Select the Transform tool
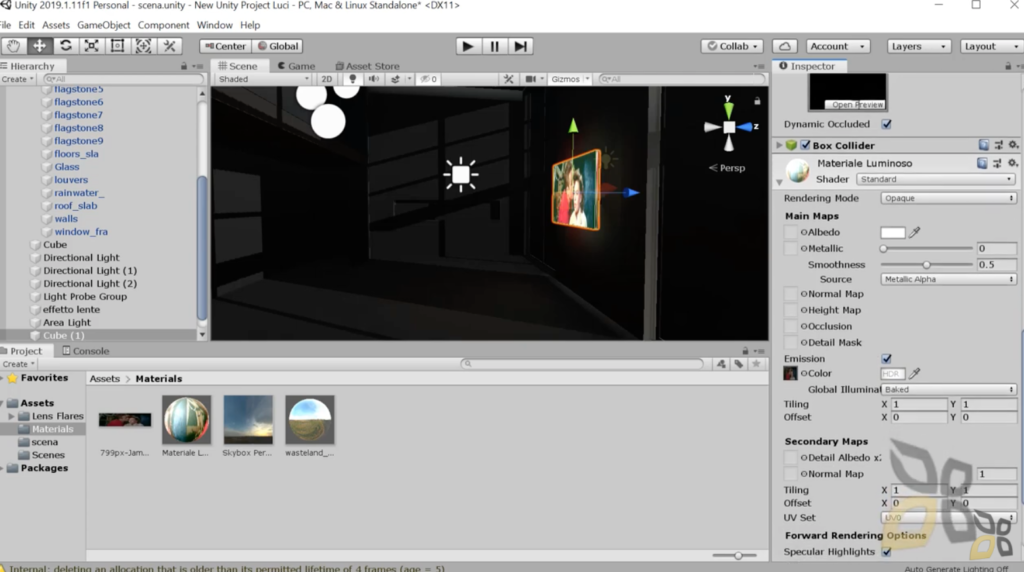This screenshot has width=1024, height=572. pos(143,46)
